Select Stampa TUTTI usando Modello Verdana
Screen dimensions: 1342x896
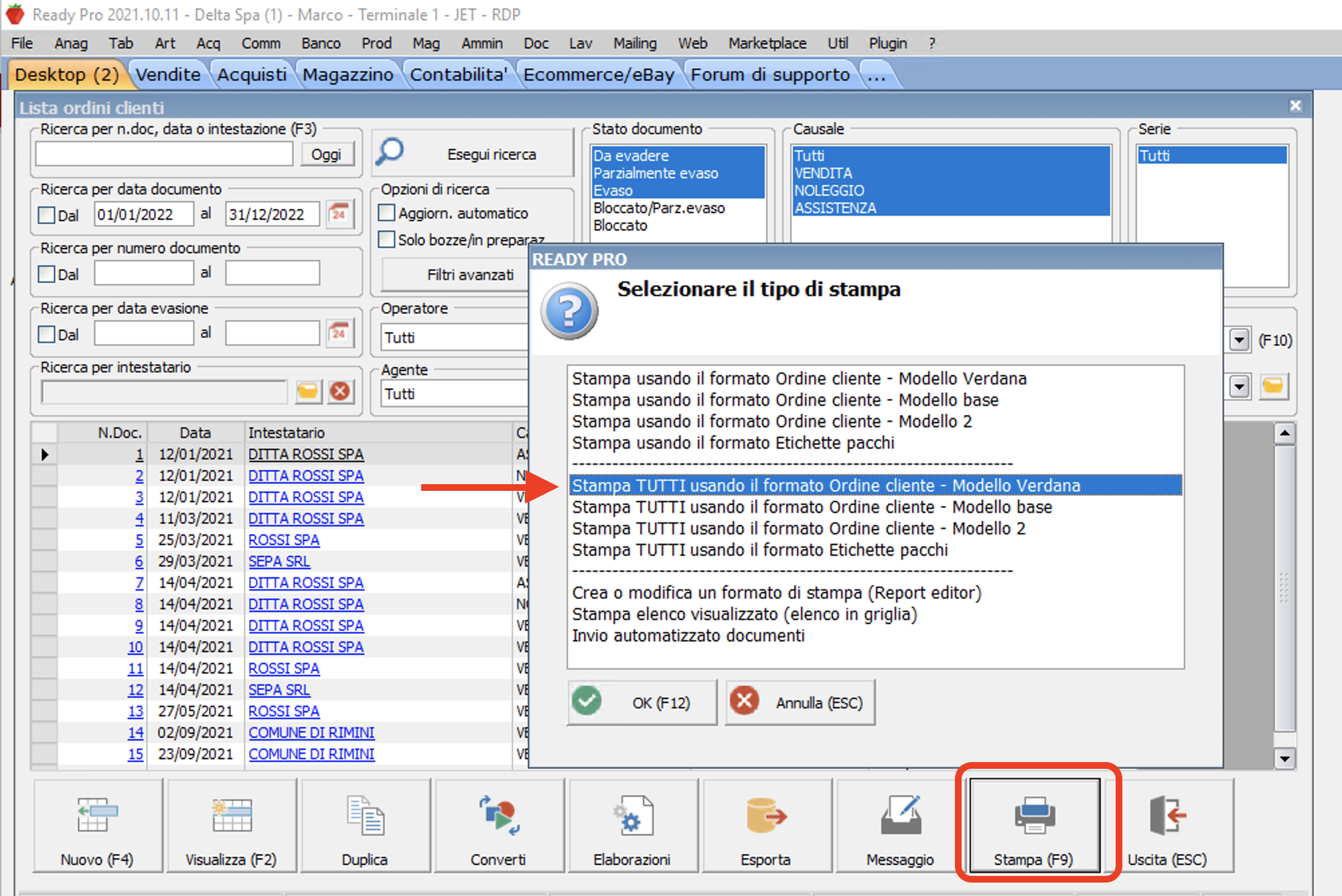tap(875, 486)
